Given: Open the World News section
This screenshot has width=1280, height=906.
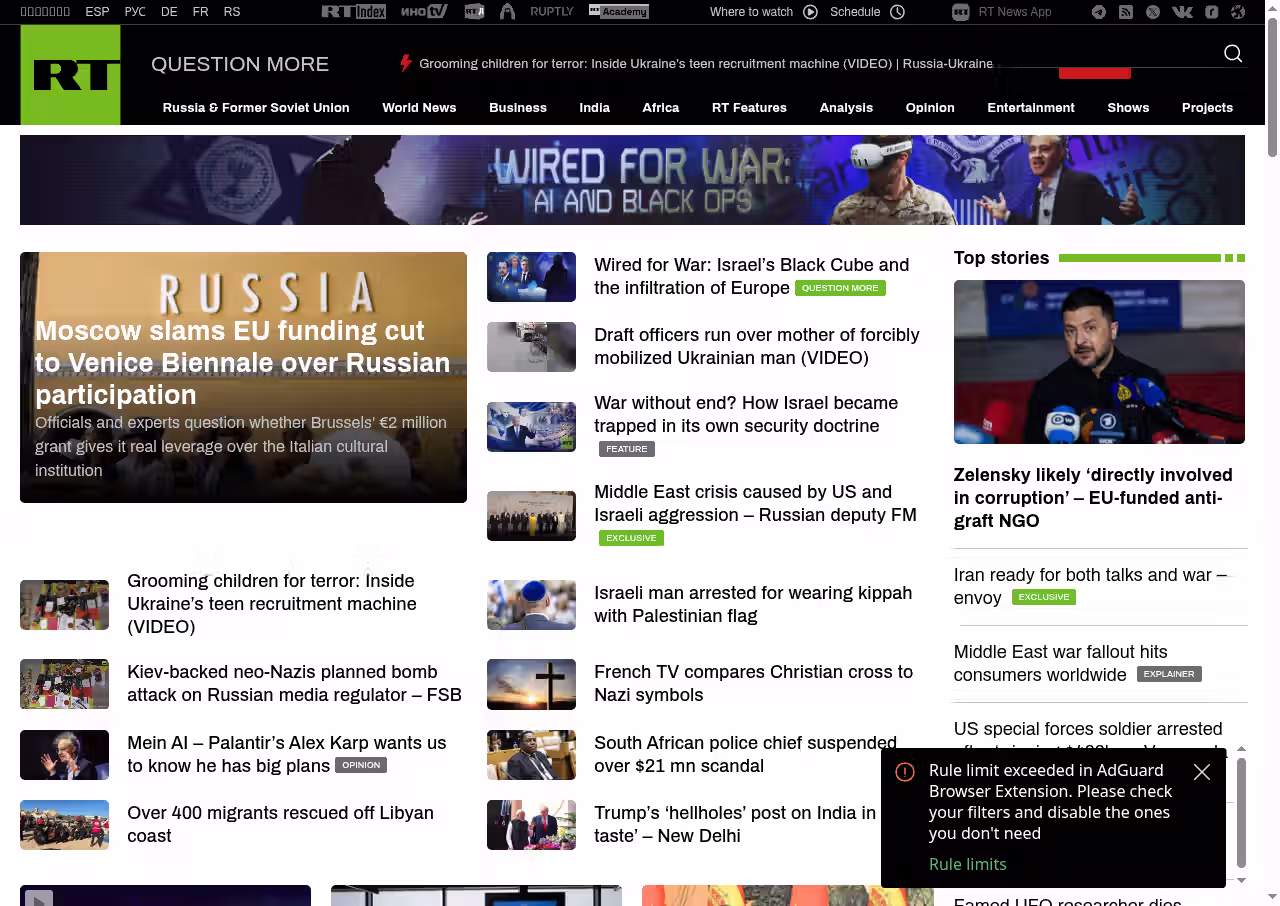Looking at the screenshot, I should (419, 108).
